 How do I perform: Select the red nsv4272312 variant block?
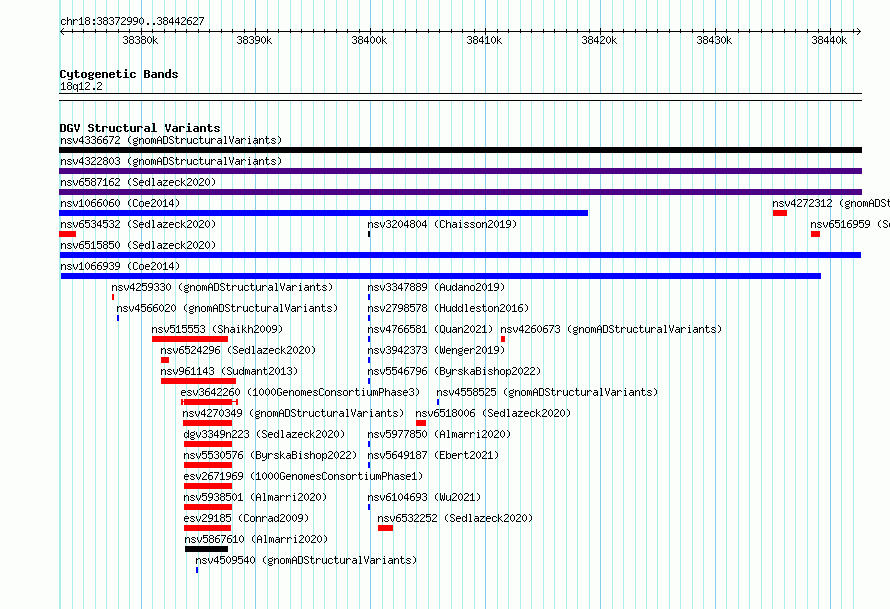pos(780,213)
